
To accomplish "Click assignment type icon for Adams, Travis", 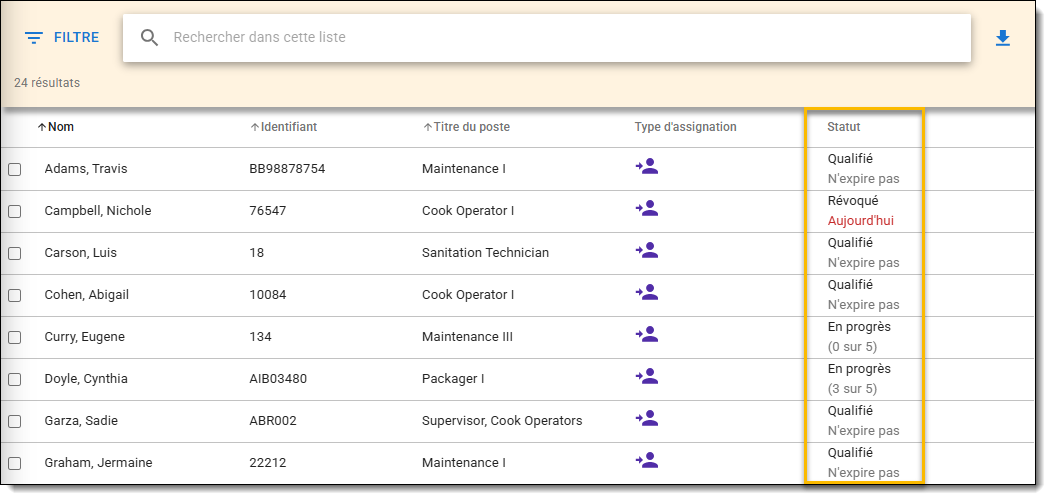I will [647, 167].
